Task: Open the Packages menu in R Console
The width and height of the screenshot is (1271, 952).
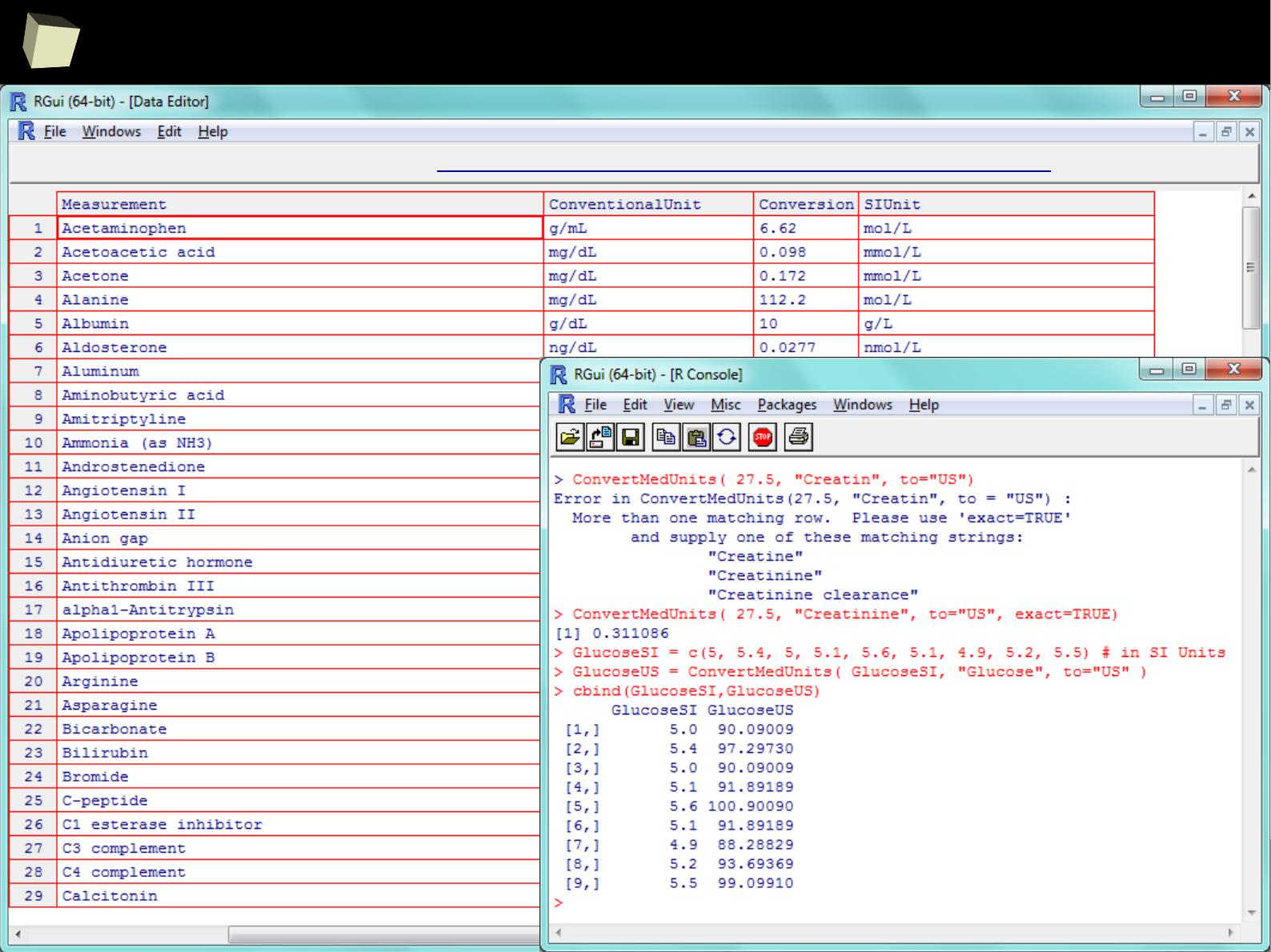Action: (787, 405)
